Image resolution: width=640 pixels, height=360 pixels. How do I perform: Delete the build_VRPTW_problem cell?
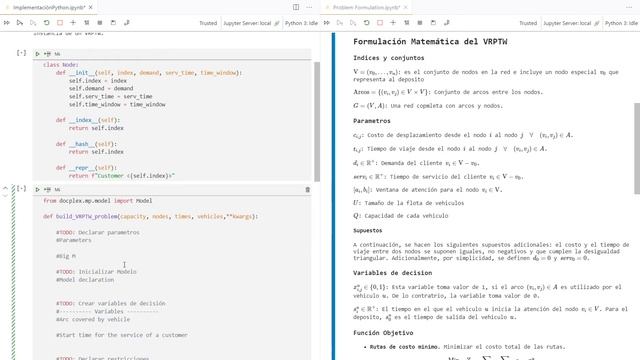[307, 189]
